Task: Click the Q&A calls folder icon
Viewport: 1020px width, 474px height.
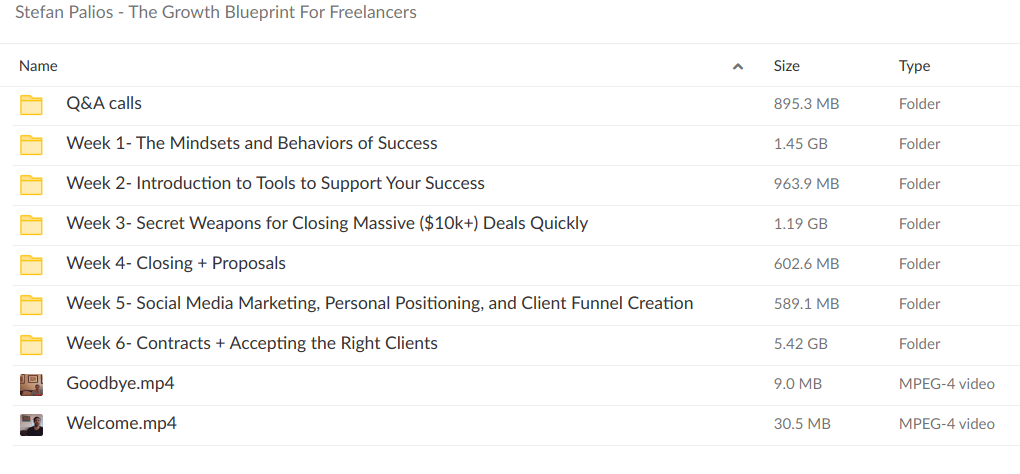Action: click(x=32, y=105)
